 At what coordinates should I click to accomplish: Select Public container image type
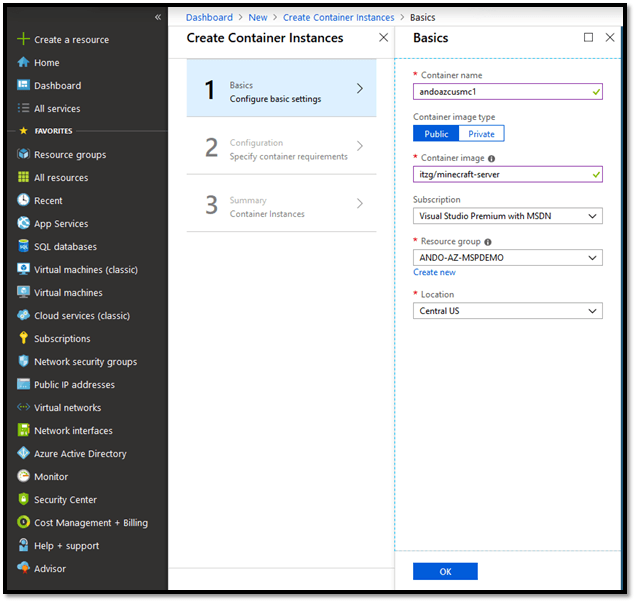[x=436, y=134]
